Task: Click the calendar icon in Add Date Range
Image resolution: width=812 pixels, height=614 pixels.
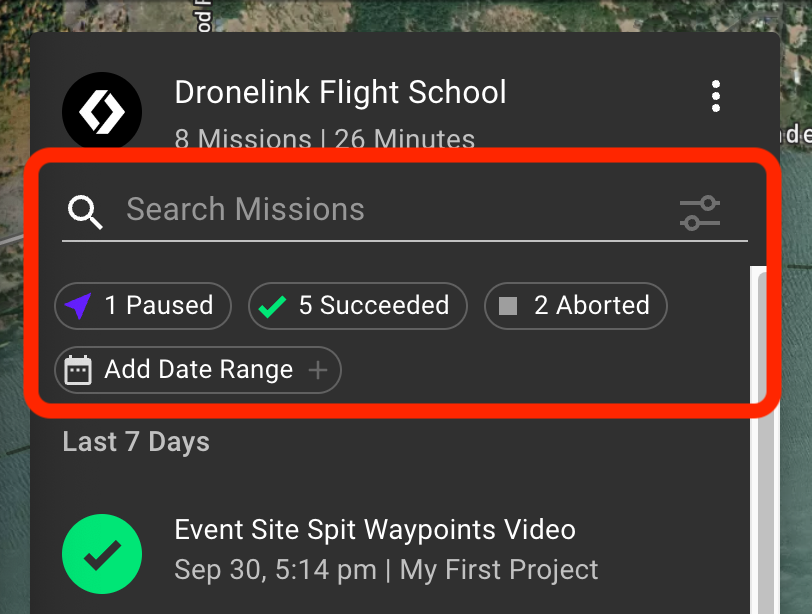Action: coord(78,370)
